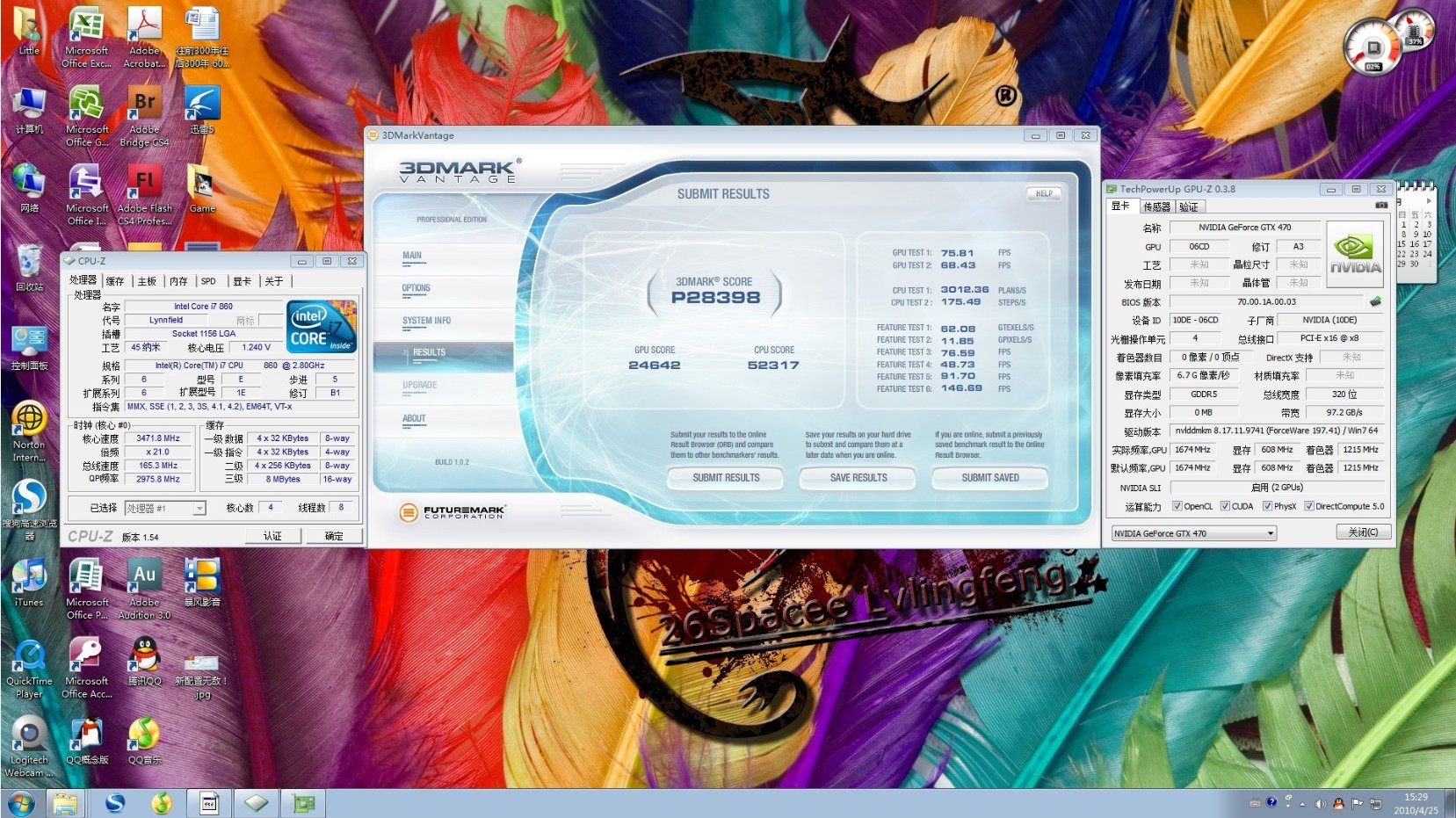Open the Adobe Audition 3.0 shortcut
Image resolution: width=1456 pixels, height=818 pixels.
tap(144, 589)
